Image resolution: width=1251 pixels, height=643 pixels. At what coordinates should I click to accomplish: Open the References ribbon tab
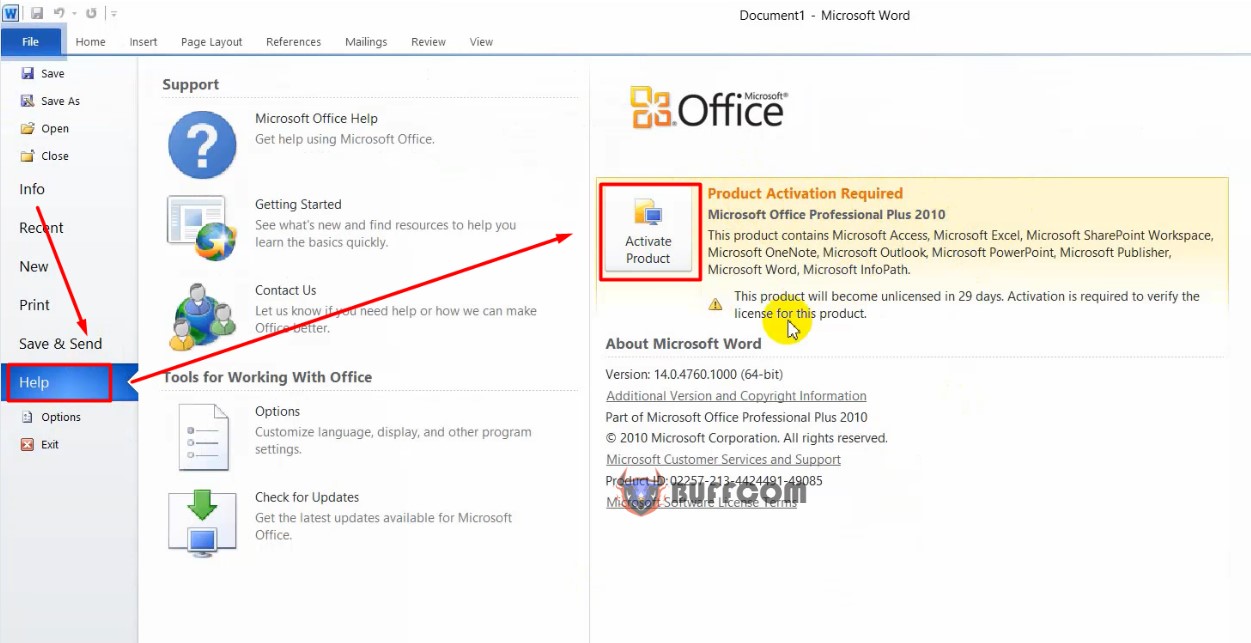point(294,42)
